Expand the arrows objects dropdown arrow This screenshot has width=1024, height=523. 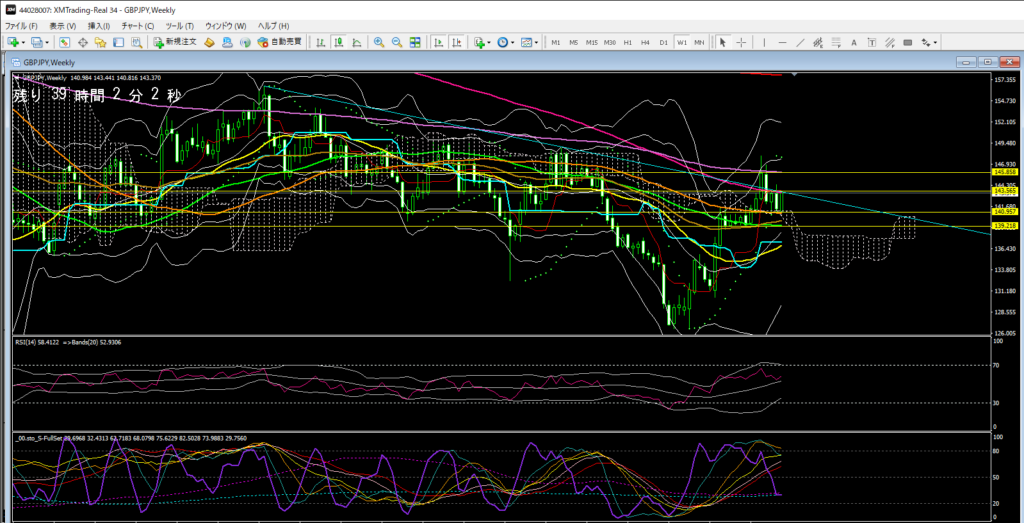point(936,42)
